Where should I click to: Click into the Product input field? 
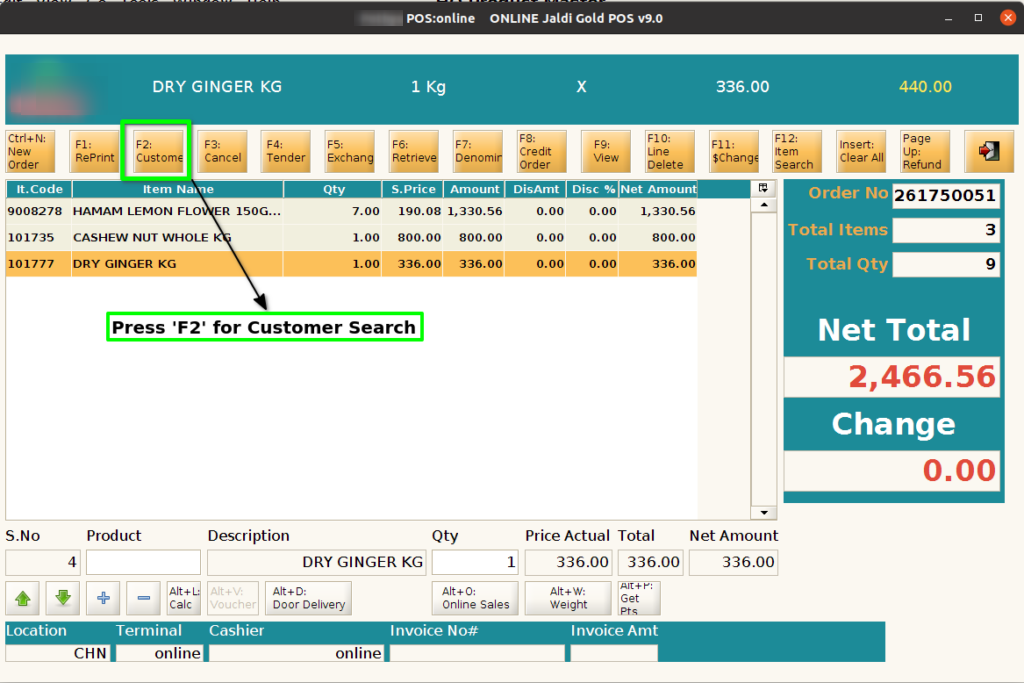(143, 562)
